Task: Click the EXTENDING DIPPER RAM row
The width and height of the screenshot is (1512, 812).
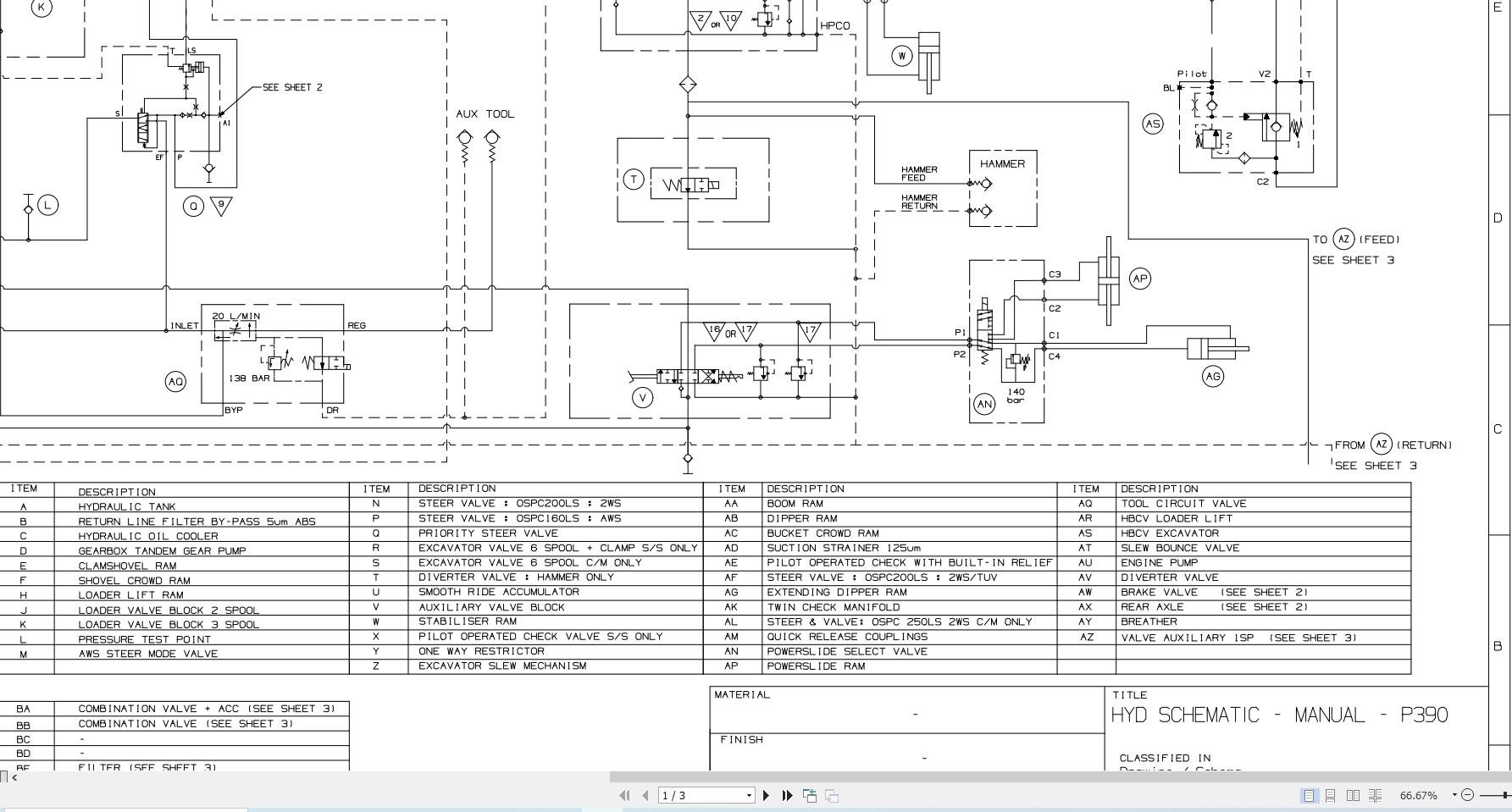Action: (x=881, y=592)
